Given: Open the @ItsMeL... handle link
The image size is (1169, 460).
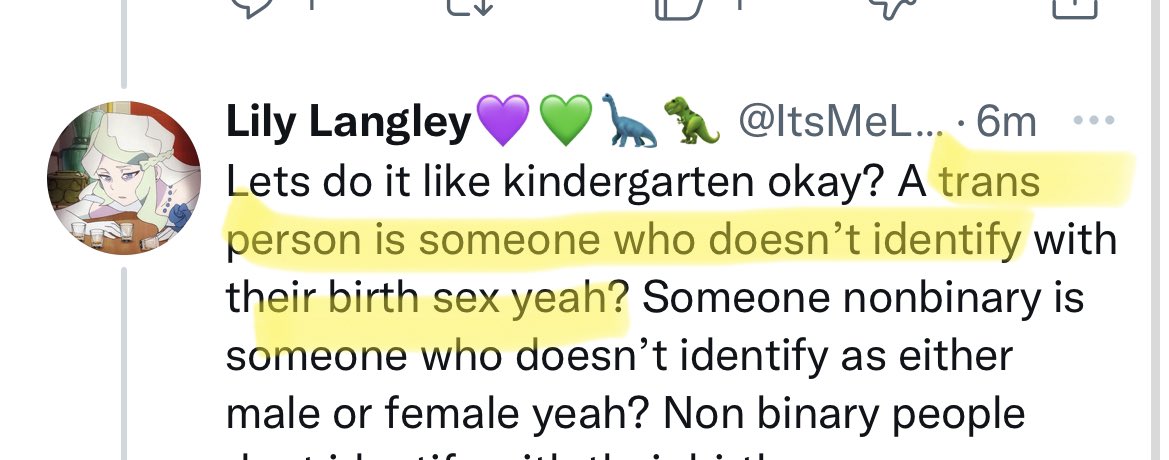Looking at the screenshot, I should pos(839,120).
